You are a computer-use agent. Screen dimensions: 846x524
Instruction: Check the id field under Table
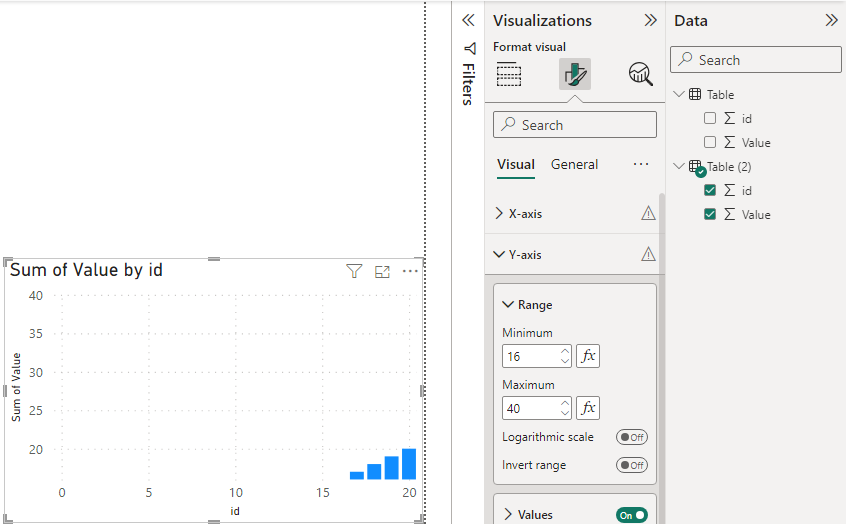710,118
